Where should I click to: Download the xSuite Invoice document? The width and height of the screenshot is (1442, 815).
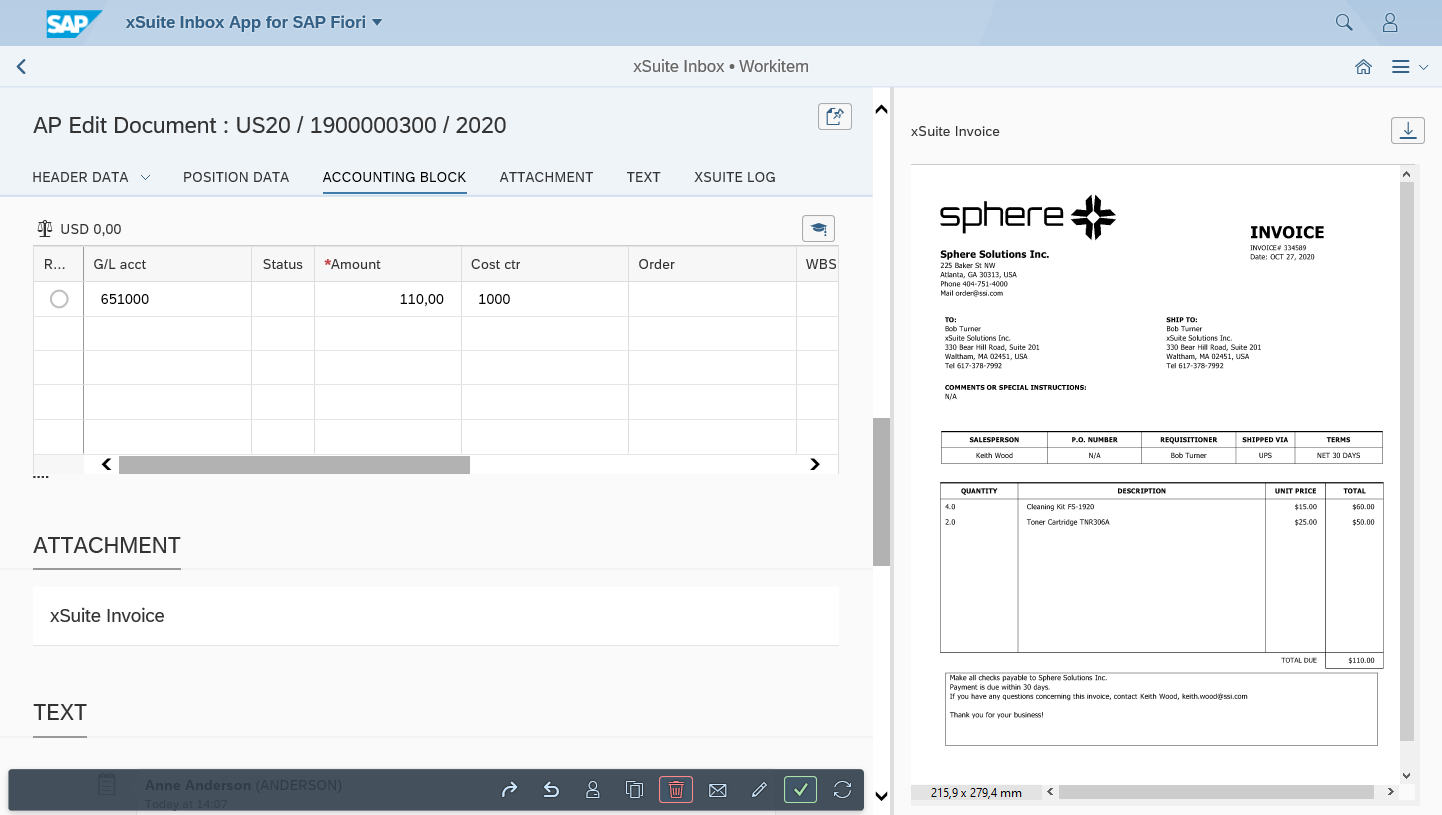point(1407,130)
